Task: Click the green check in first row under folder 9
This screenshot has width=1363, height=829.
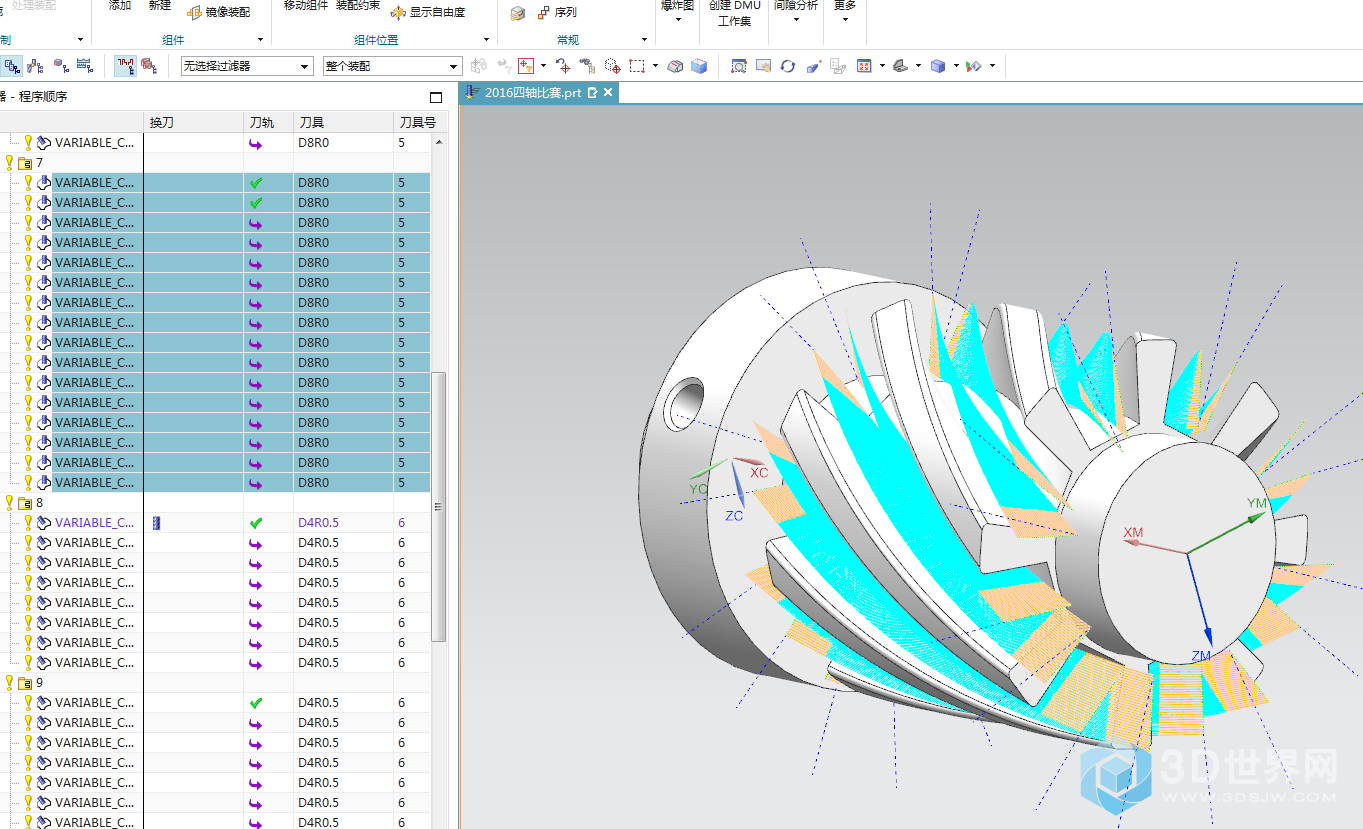Action: coord(256,703)
